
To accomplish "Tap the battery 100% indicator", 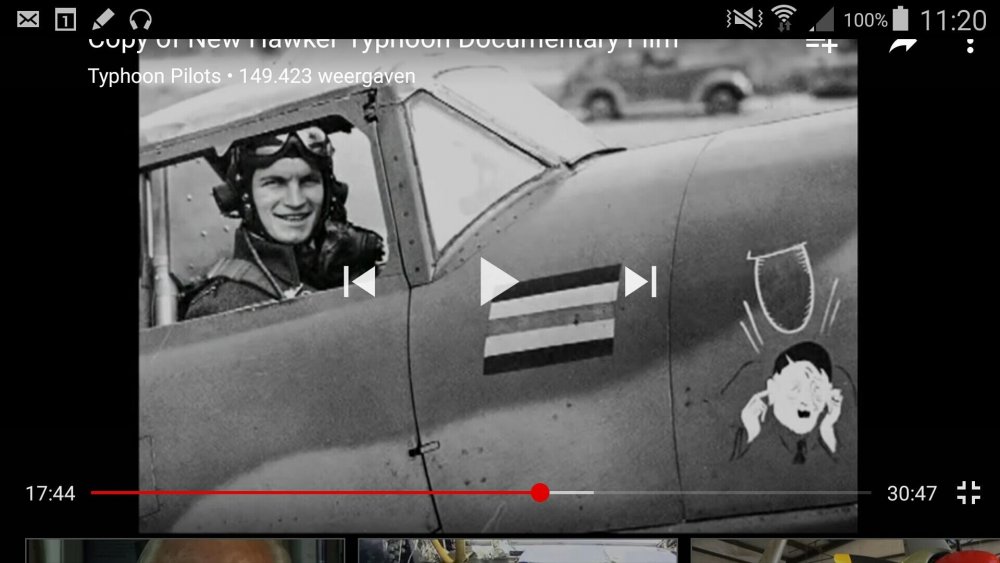I will point(876,19).
